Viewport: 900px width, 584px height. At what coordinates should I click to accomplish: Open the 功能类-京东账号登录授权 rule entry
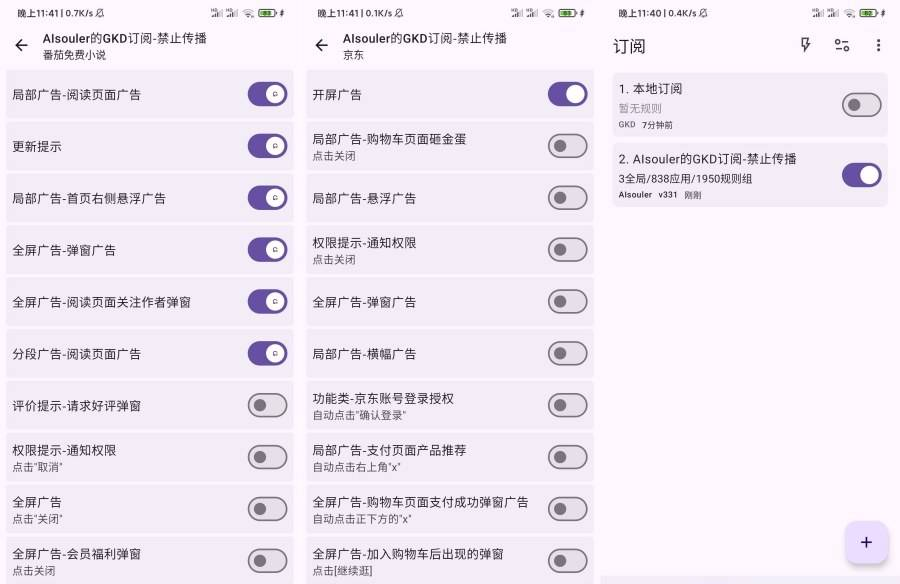[420, 405]
